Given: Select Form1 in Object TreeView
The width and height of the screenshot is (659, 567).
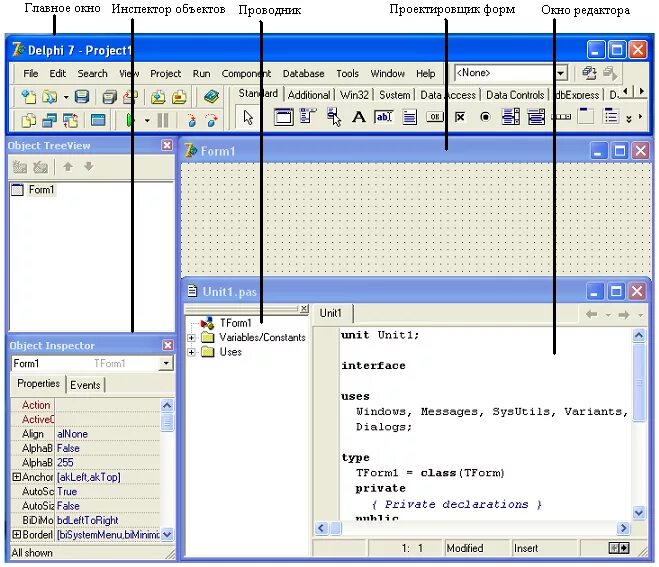Looking at the screenshot, I should pos(41,190).
